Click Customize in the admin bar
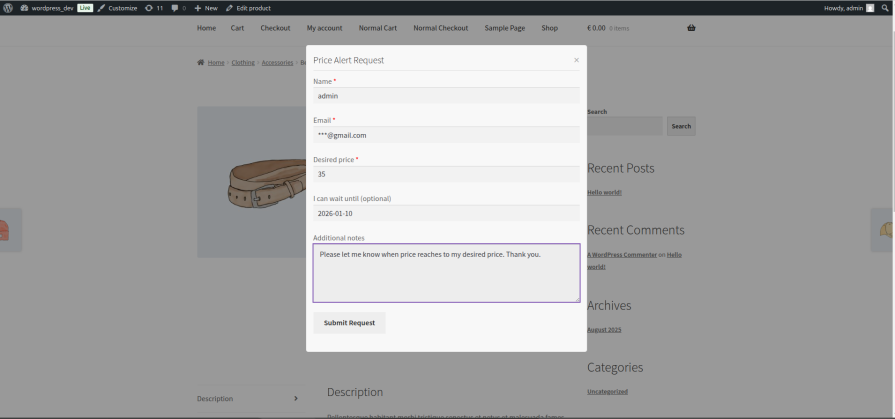This screenshot has height=419, width=895. pyautogui.click(x=117, y=7)
